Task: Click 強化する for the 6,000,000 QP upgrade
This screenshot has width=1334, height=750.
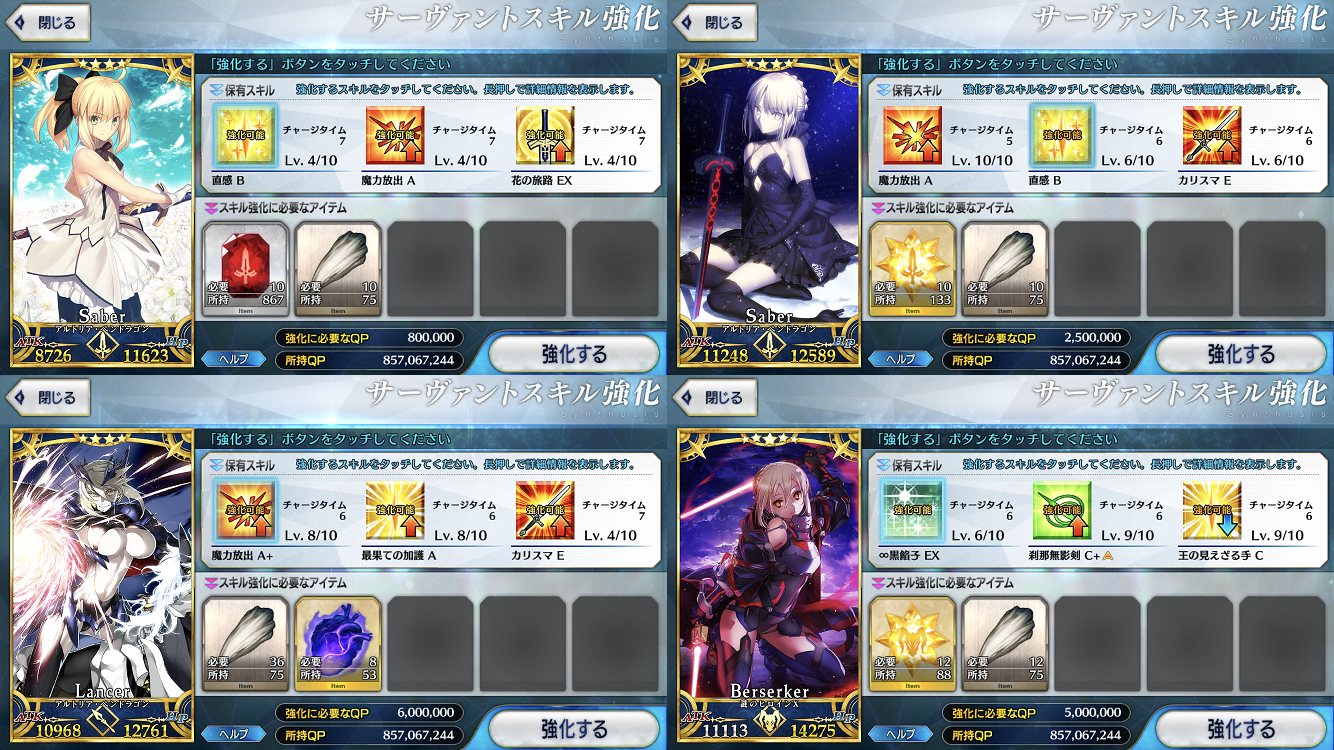Action: coord(573,729)
